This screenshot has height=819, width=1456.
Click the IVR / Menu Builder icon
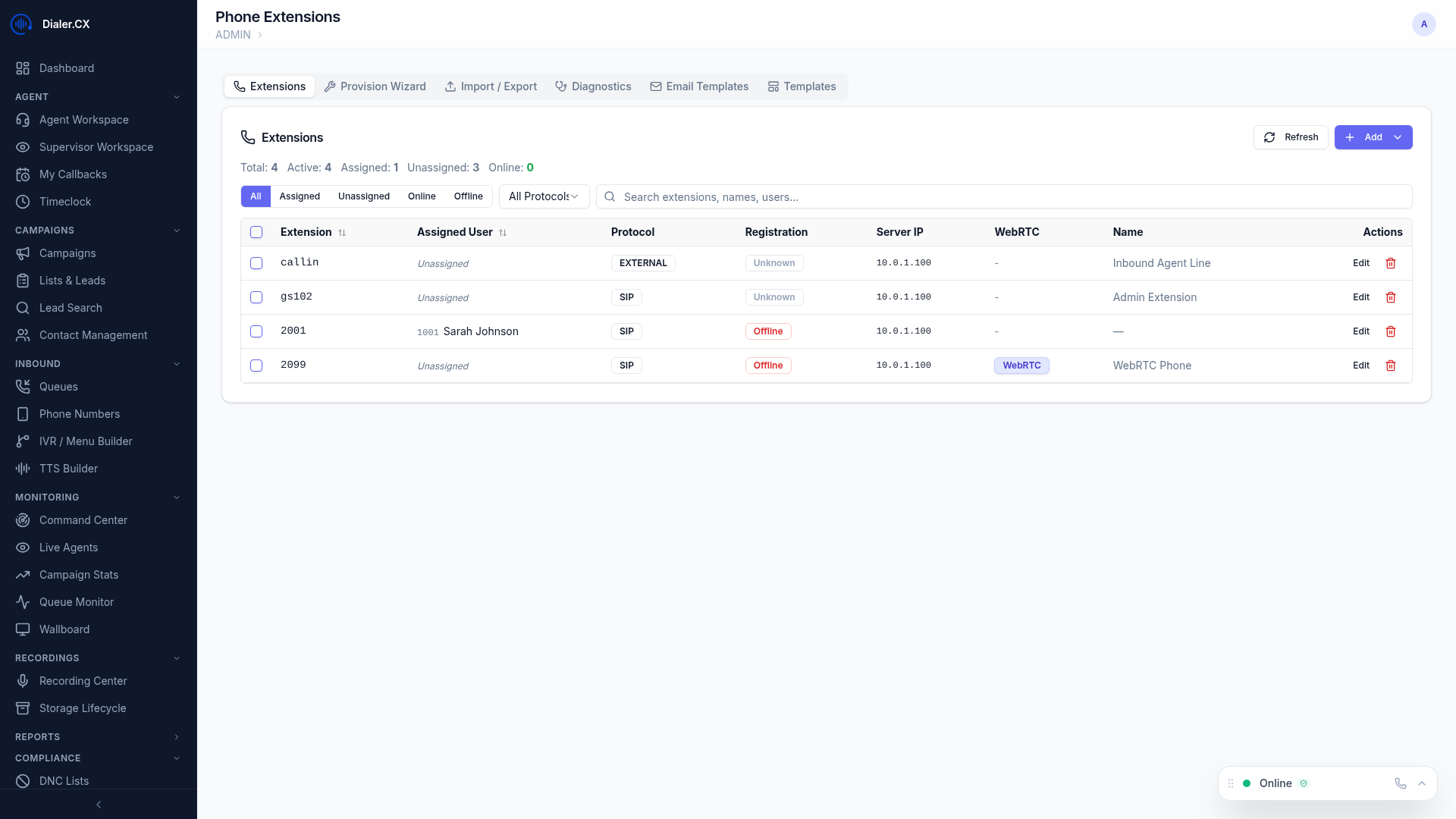22,441
